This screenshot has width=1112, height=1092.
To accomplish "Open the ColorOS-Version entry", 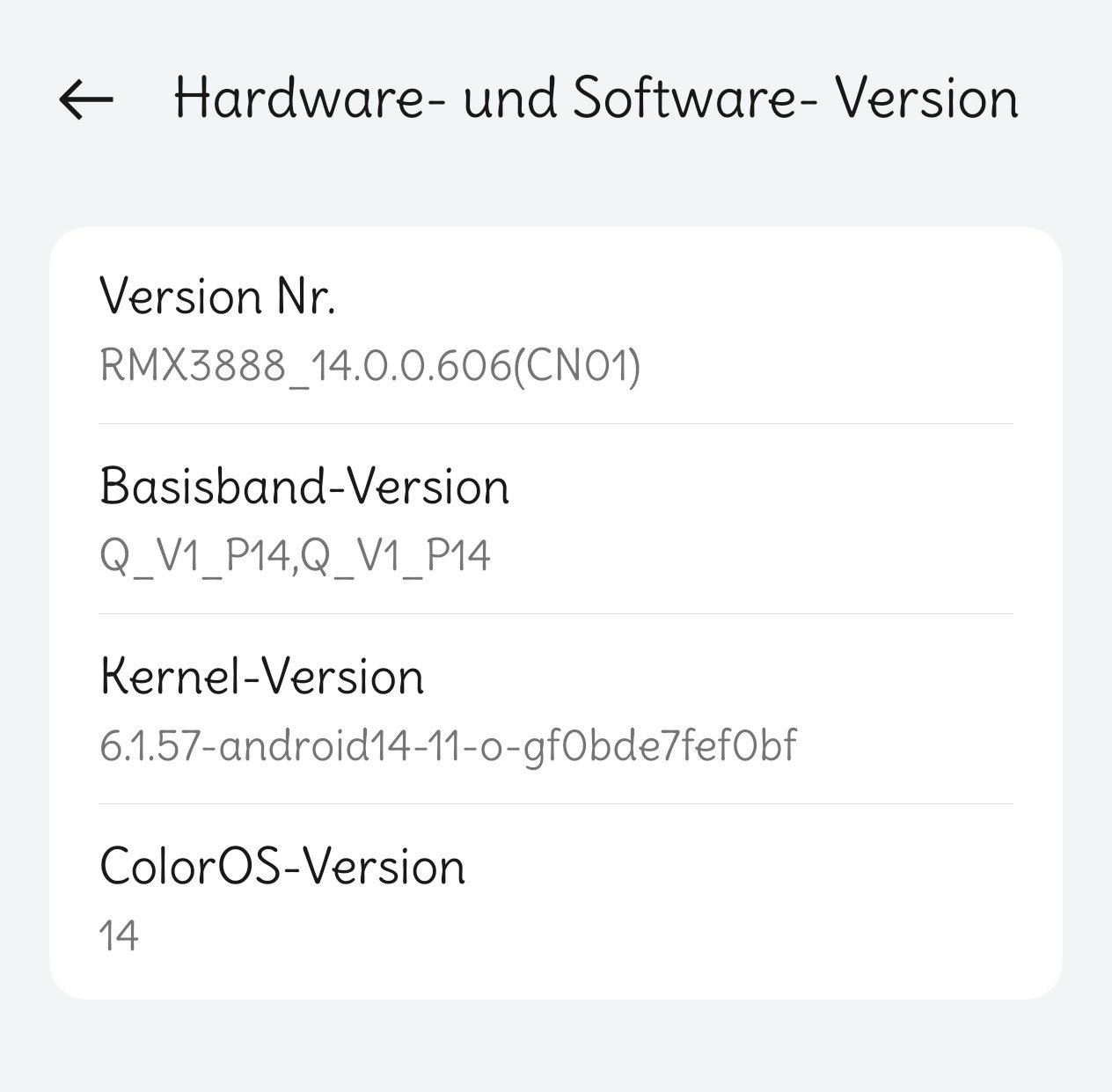I will [x=282, y=867].
